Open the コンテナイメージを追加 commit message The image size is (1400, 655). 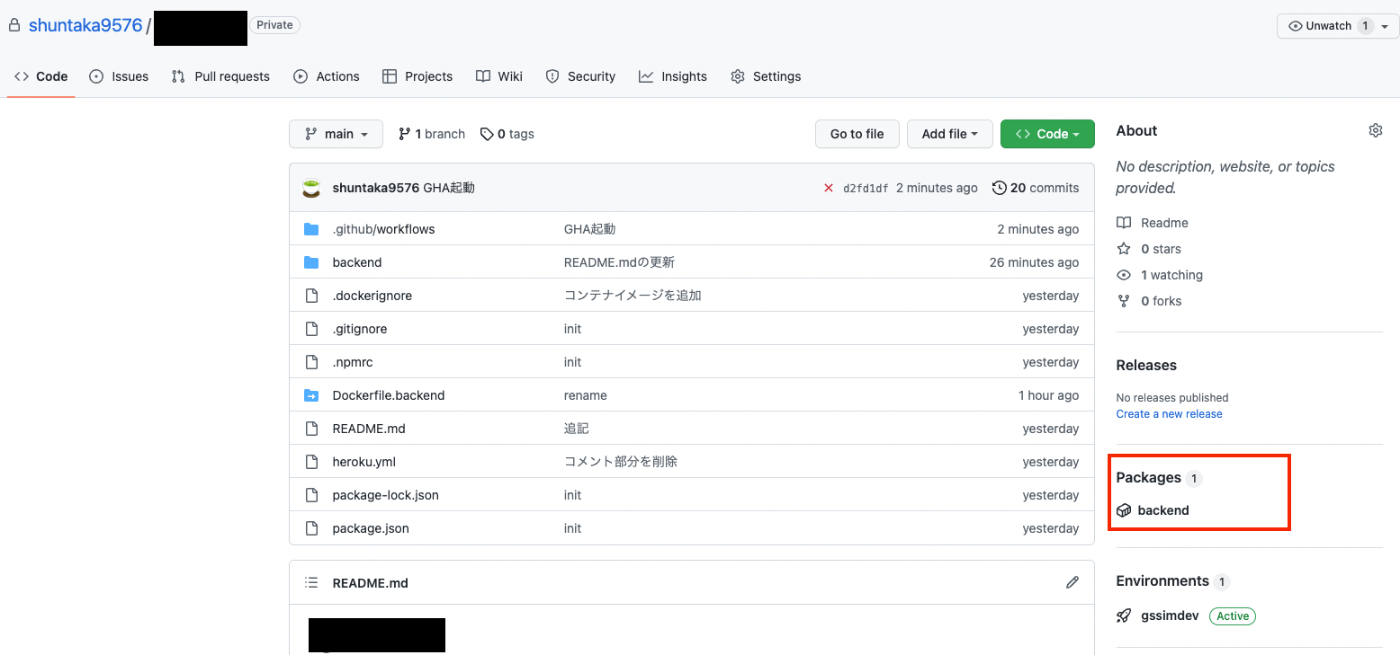point(632,296)
